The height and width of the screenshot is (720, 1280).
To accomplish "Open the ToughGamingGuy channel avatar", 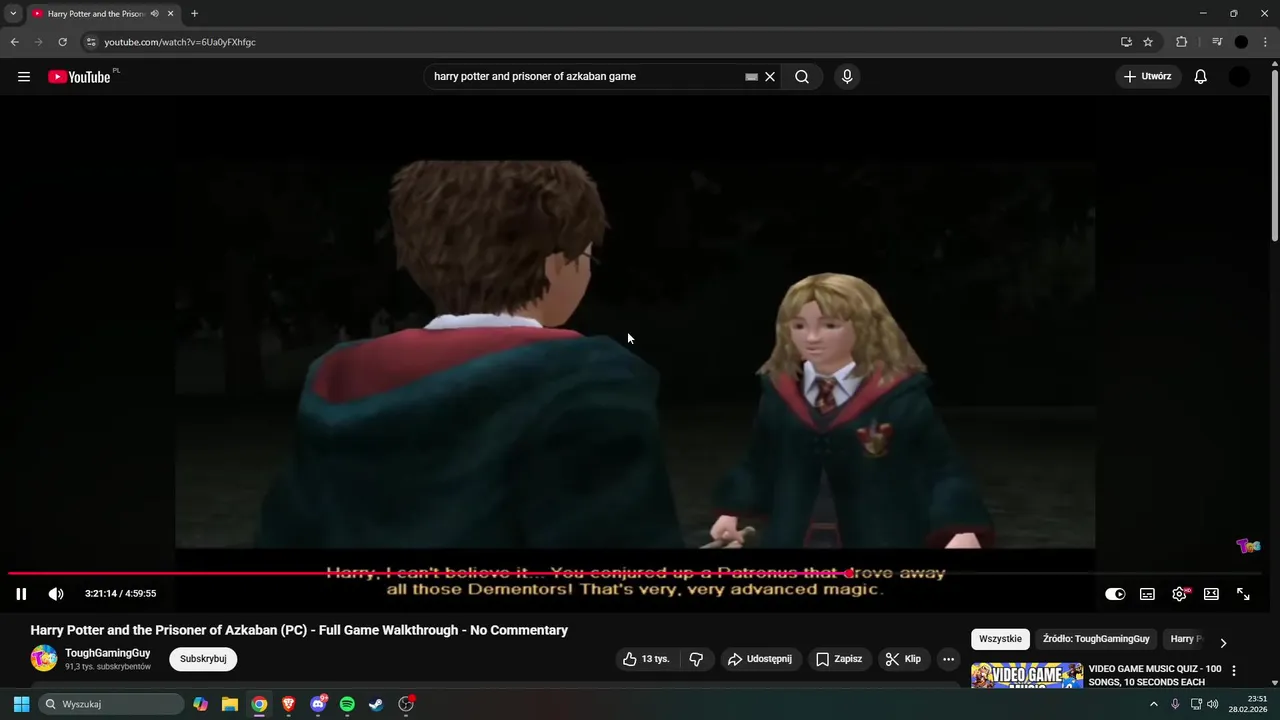I will point(44,658).
